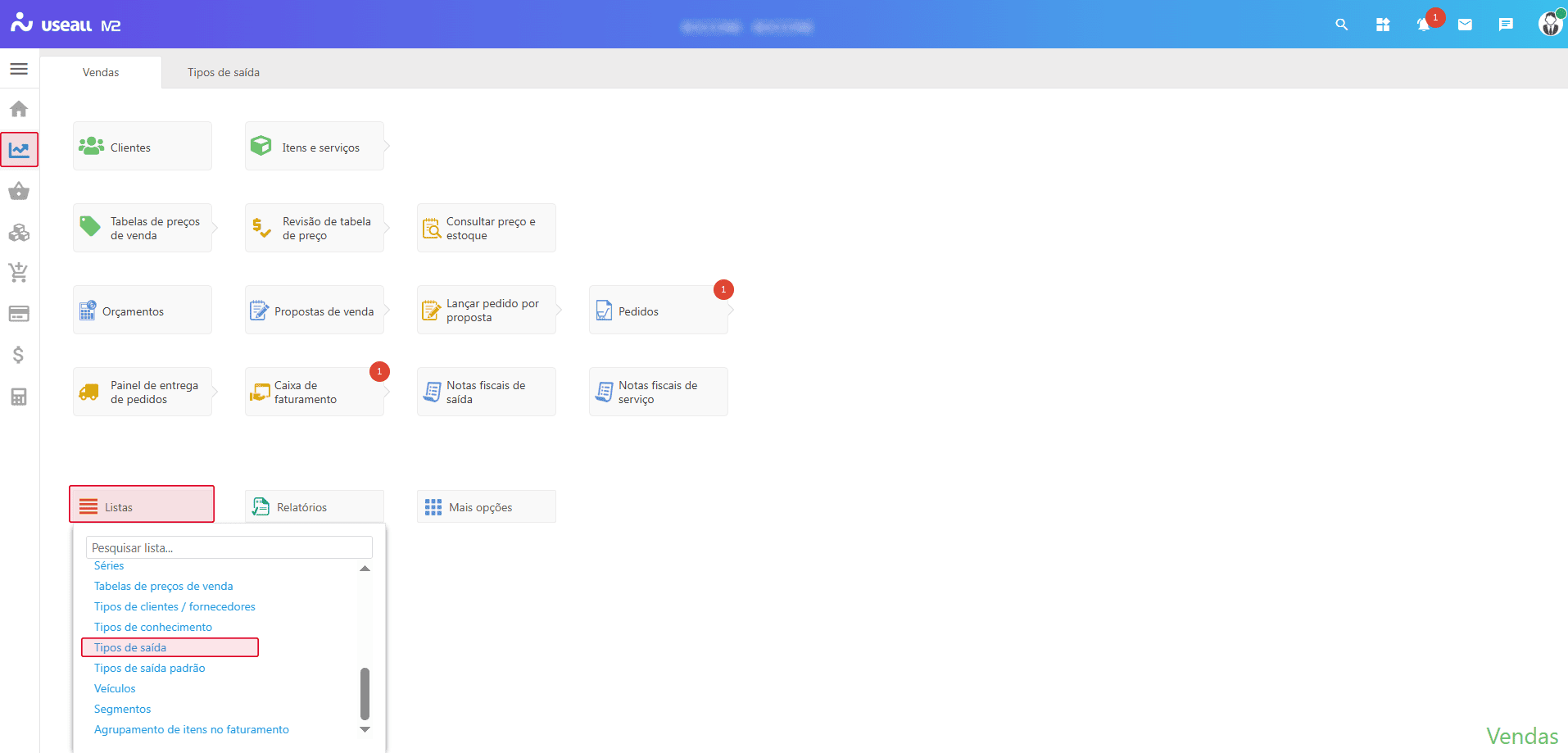The width and height of the screenshot is (1568, 753).
Task: Toggle the hamburger menu in sidebar
Action: [19, 69]
